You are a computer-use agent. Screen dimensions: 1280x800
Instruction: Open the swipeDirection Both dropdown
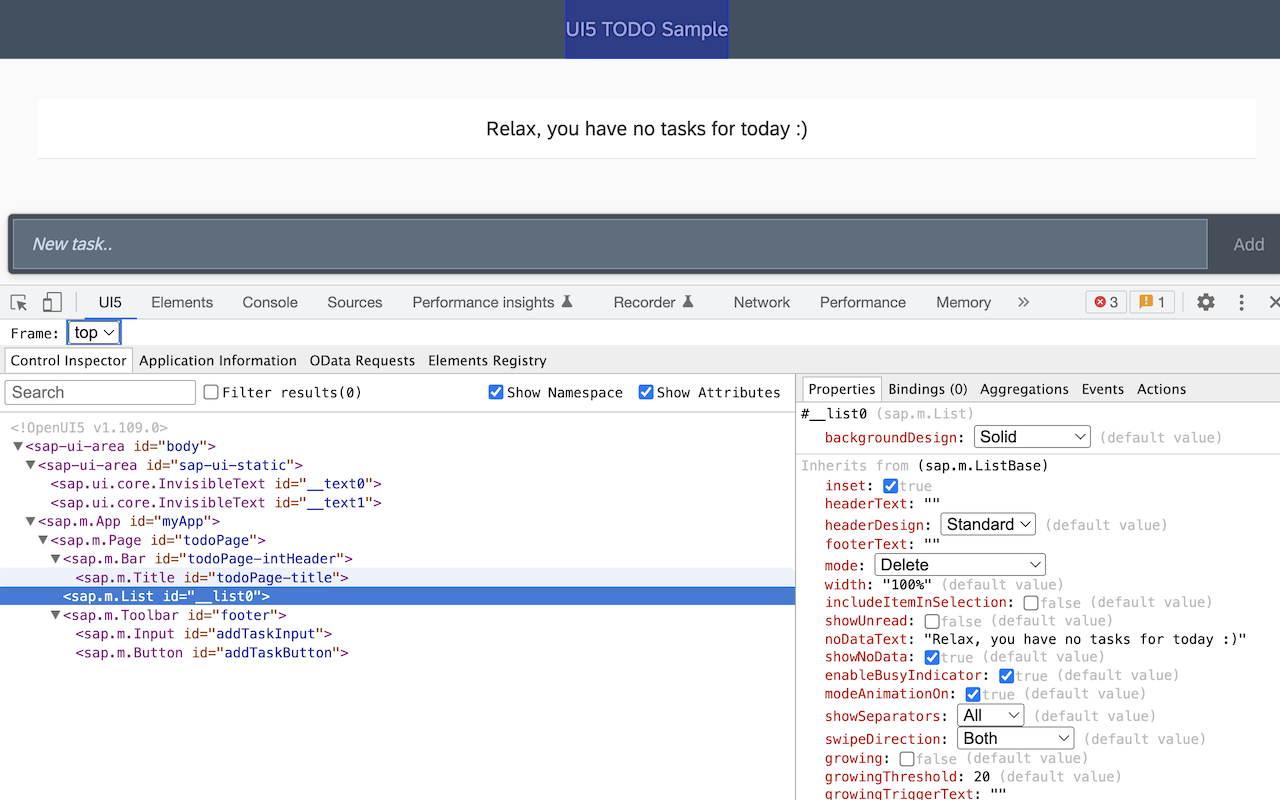(x=1015, y=738)
